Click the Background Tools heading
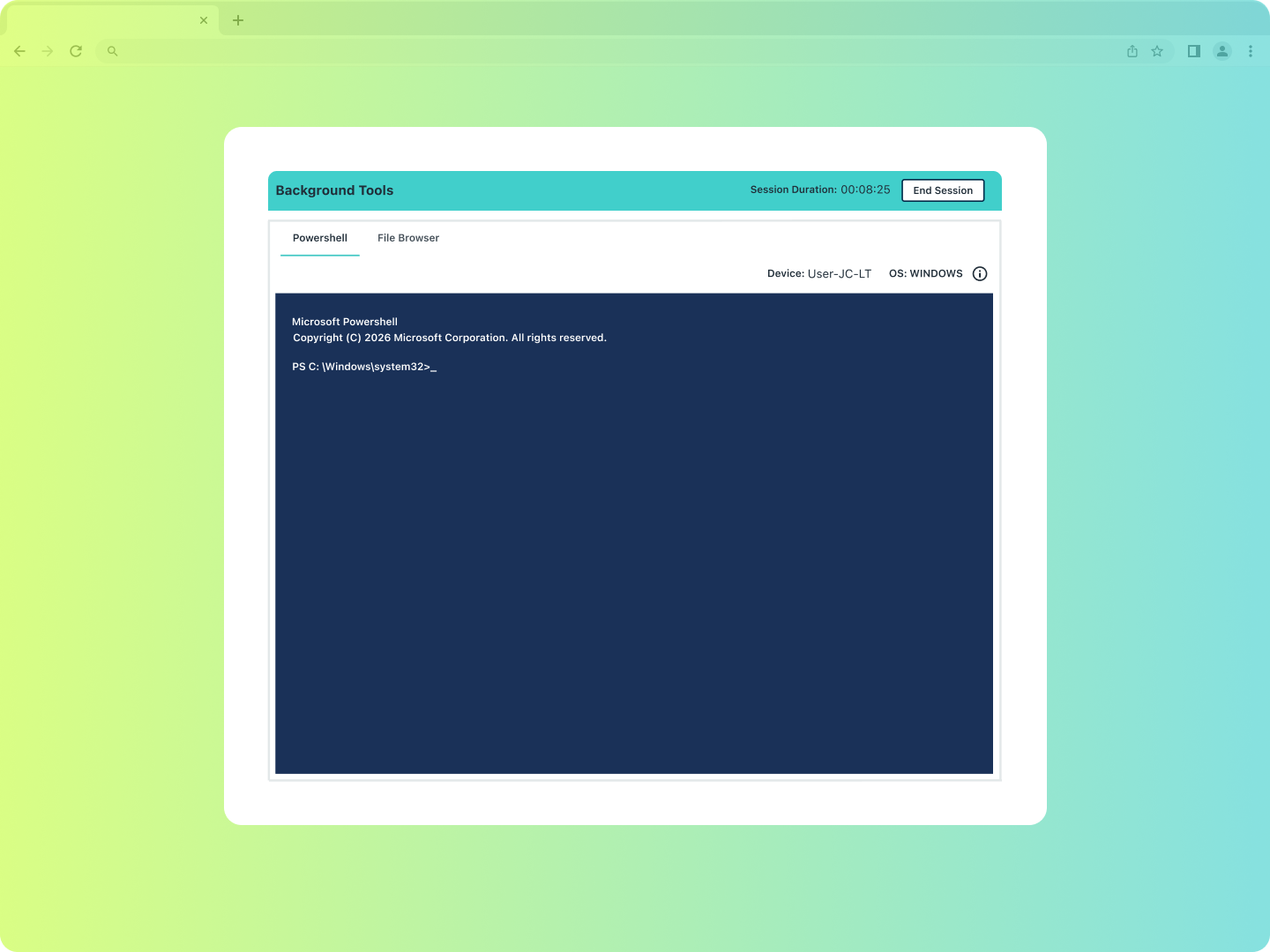1270x952 pixels. click(x=334, y=190)
